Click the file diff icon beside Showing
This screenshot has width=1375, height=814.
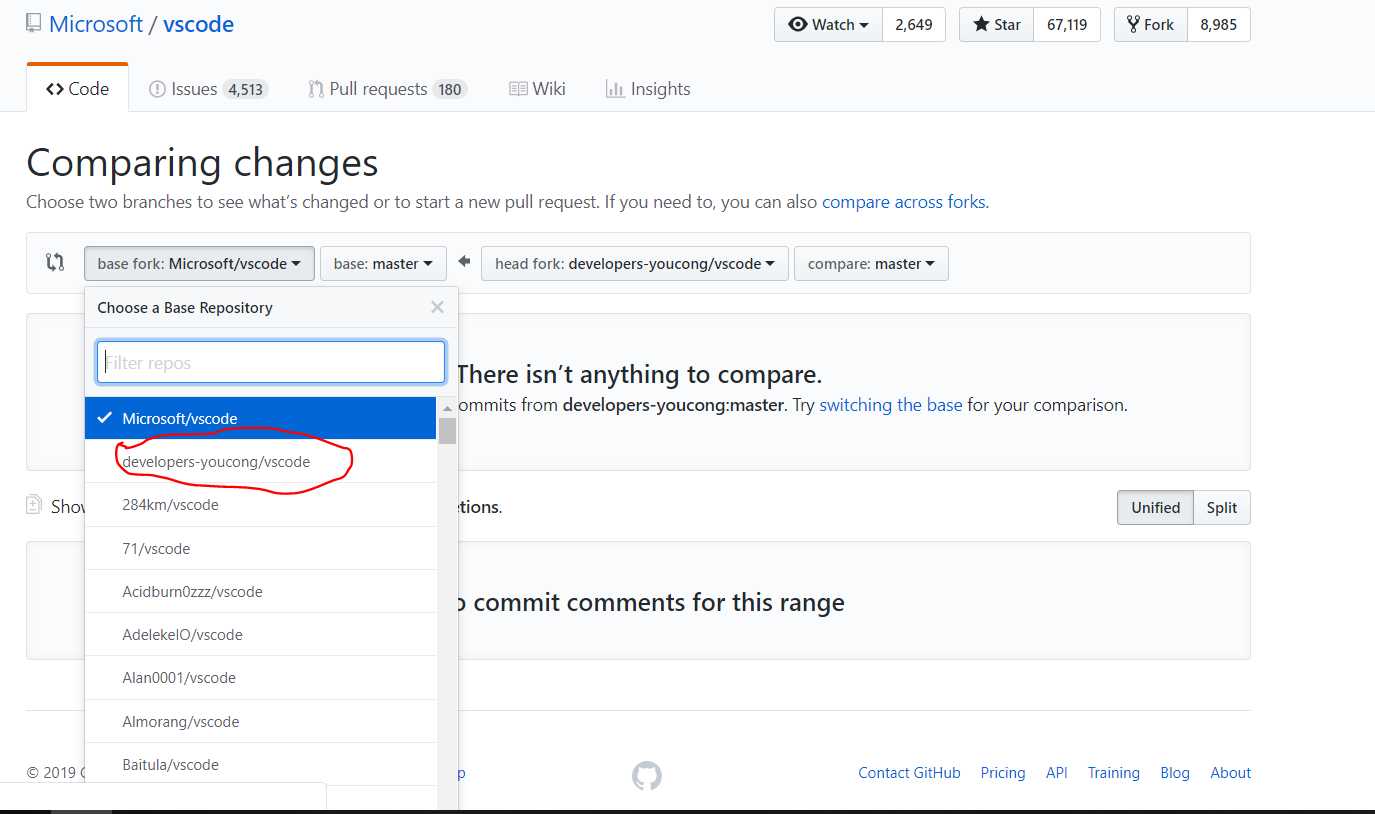[x=34, y=504]
